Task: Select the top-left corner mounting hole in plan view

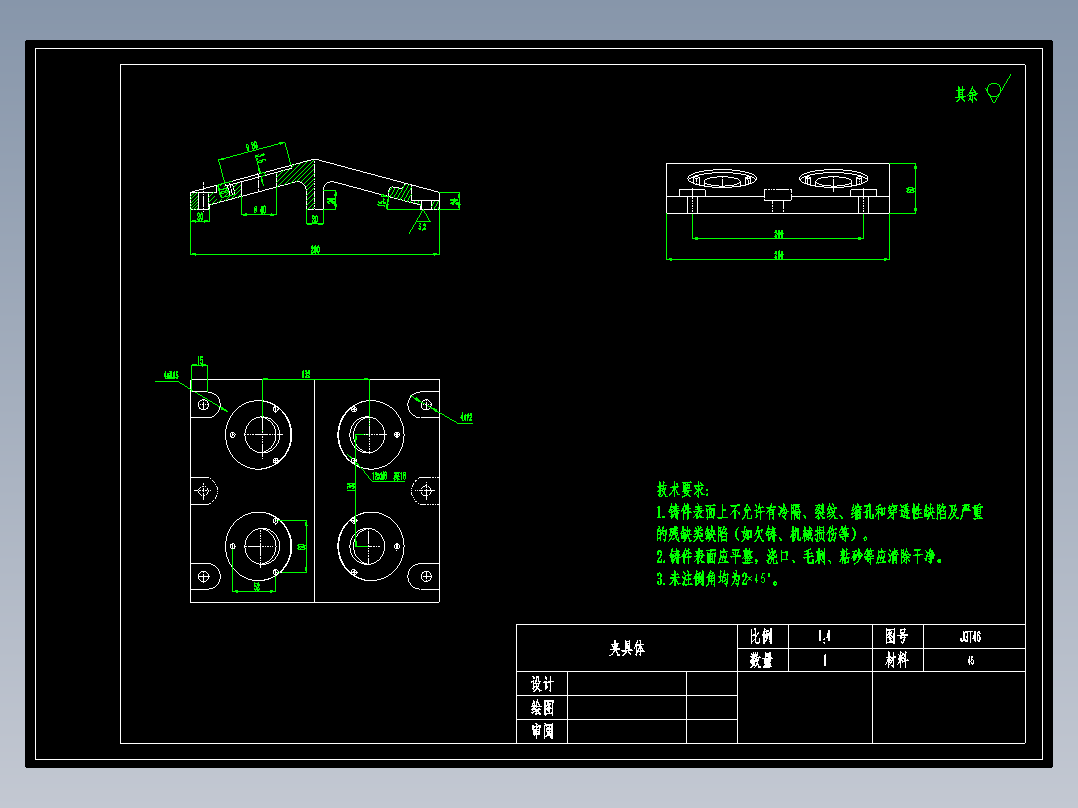Action: (x=204, y=404)
